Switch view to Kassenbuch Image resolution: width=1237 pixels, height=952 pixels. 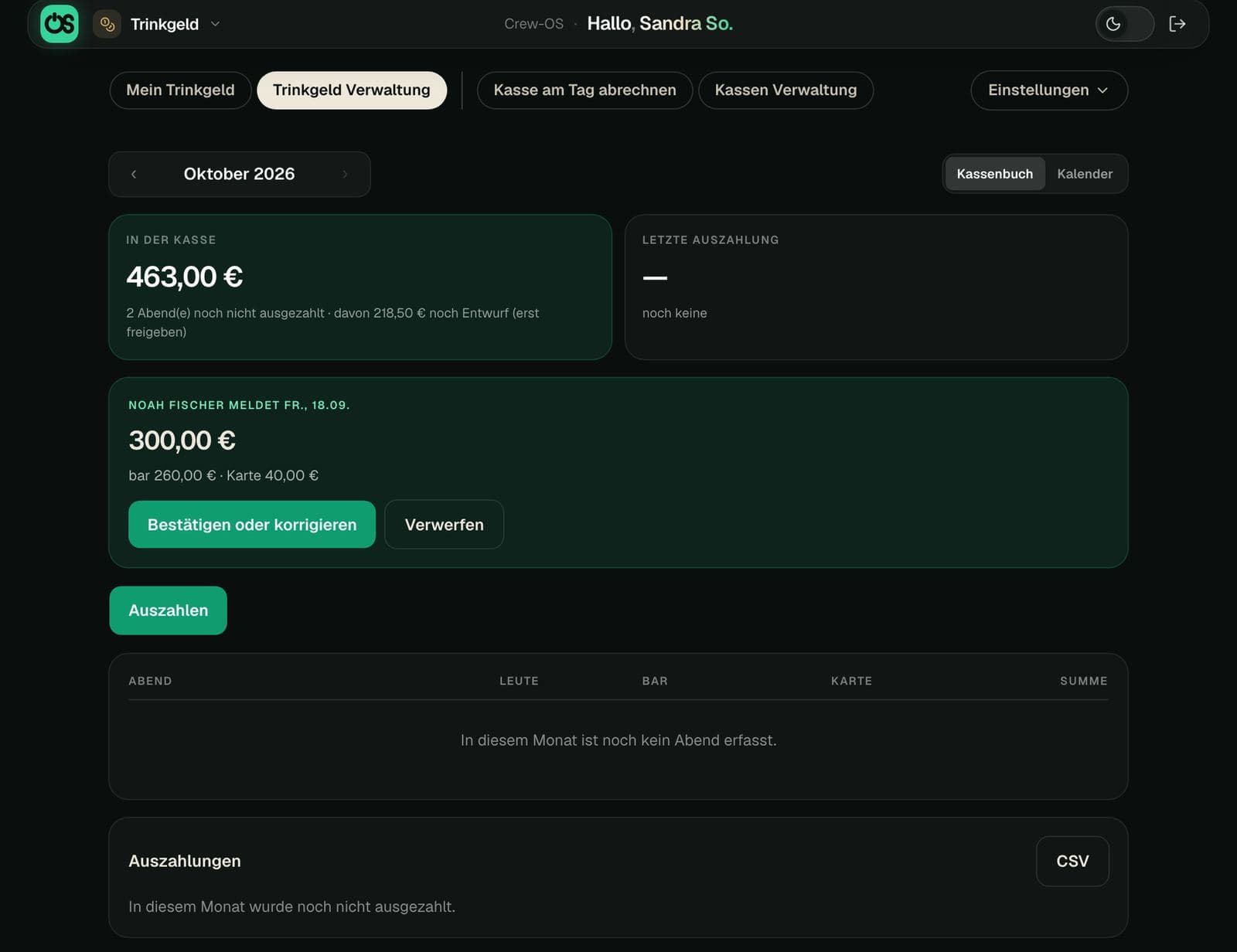[x=995, y=174]
